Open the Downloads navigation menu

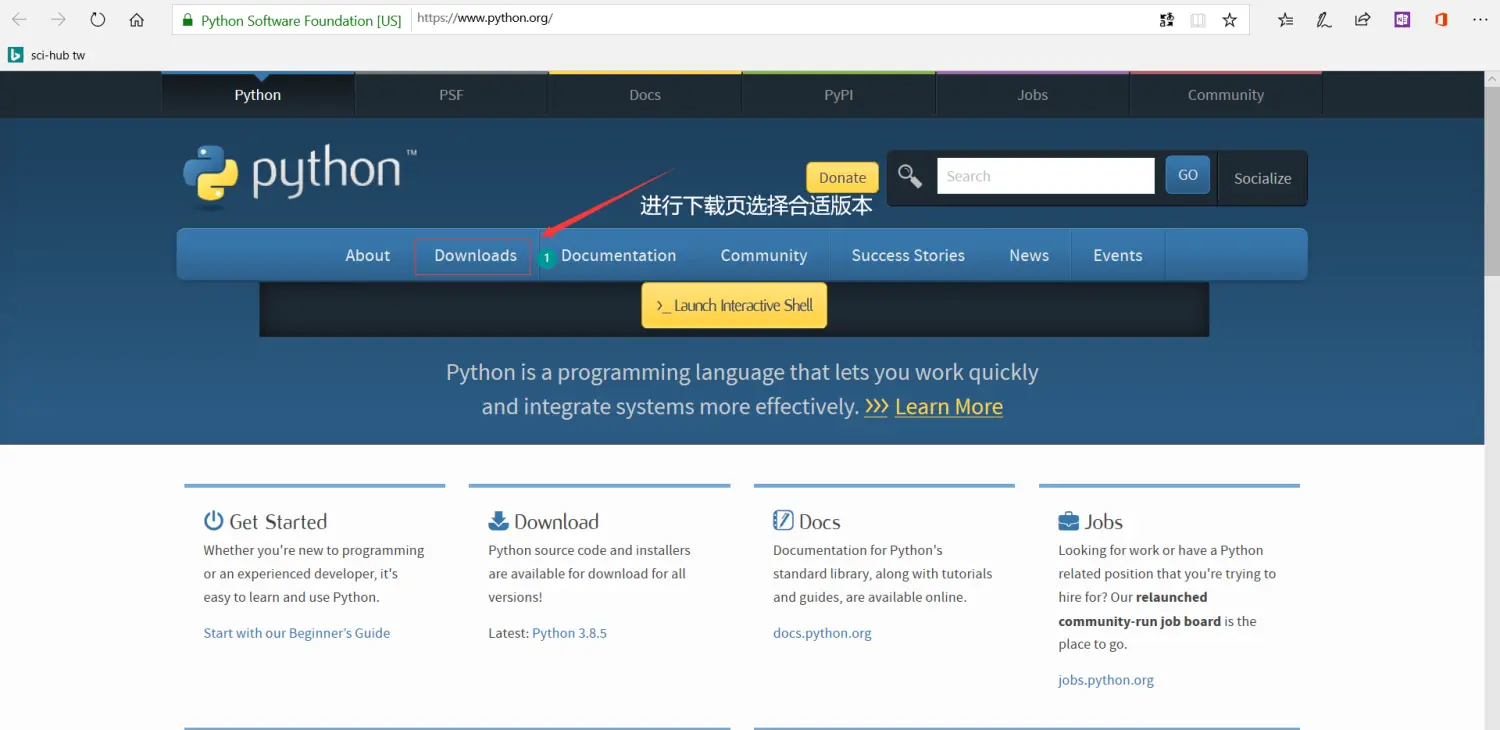pos(475,255)
